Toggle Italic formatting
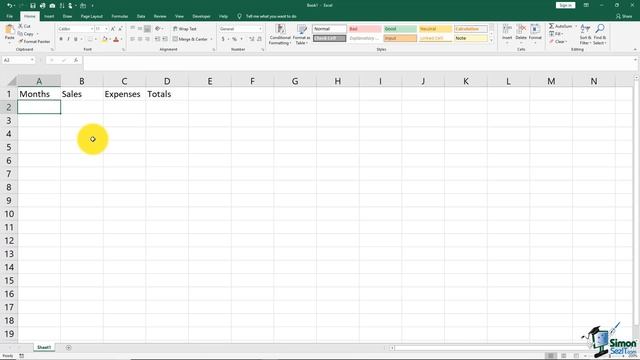 tap(68, 39)
